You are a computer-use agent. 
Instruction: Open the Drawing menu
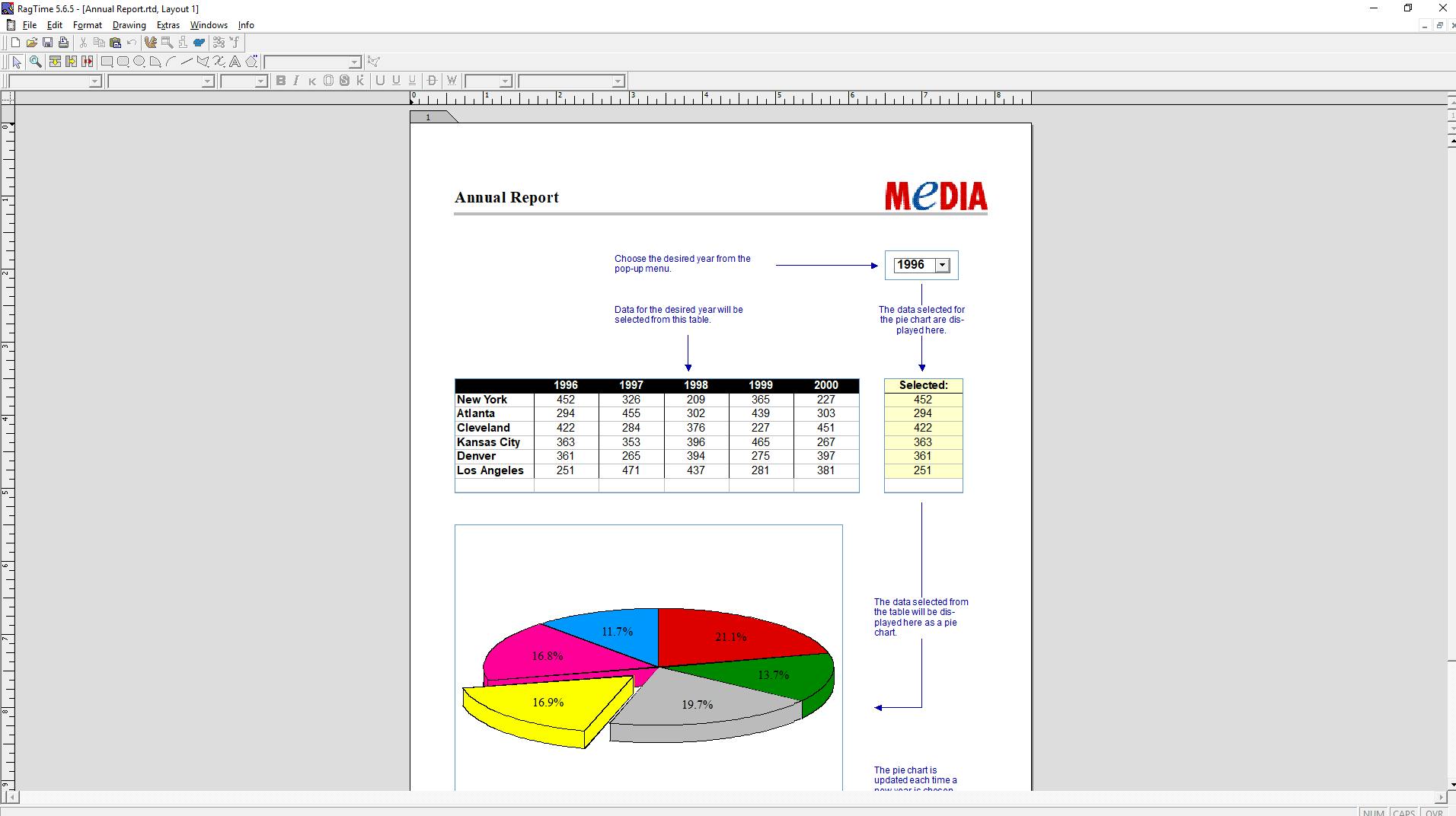point(129,25)
